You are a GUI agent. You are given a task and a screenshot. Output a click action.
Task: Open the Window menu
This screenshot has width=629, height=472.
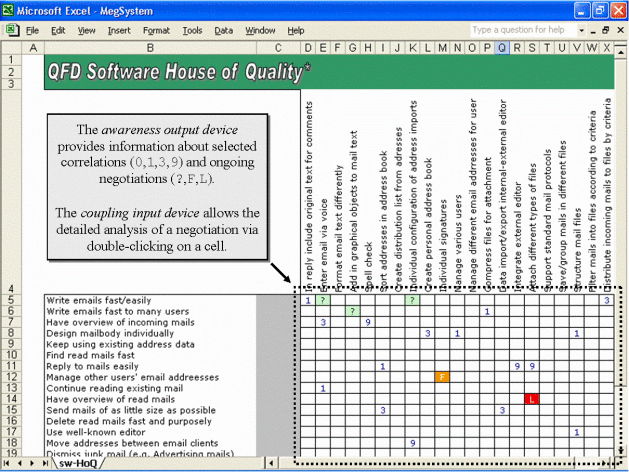pos(260,30)
